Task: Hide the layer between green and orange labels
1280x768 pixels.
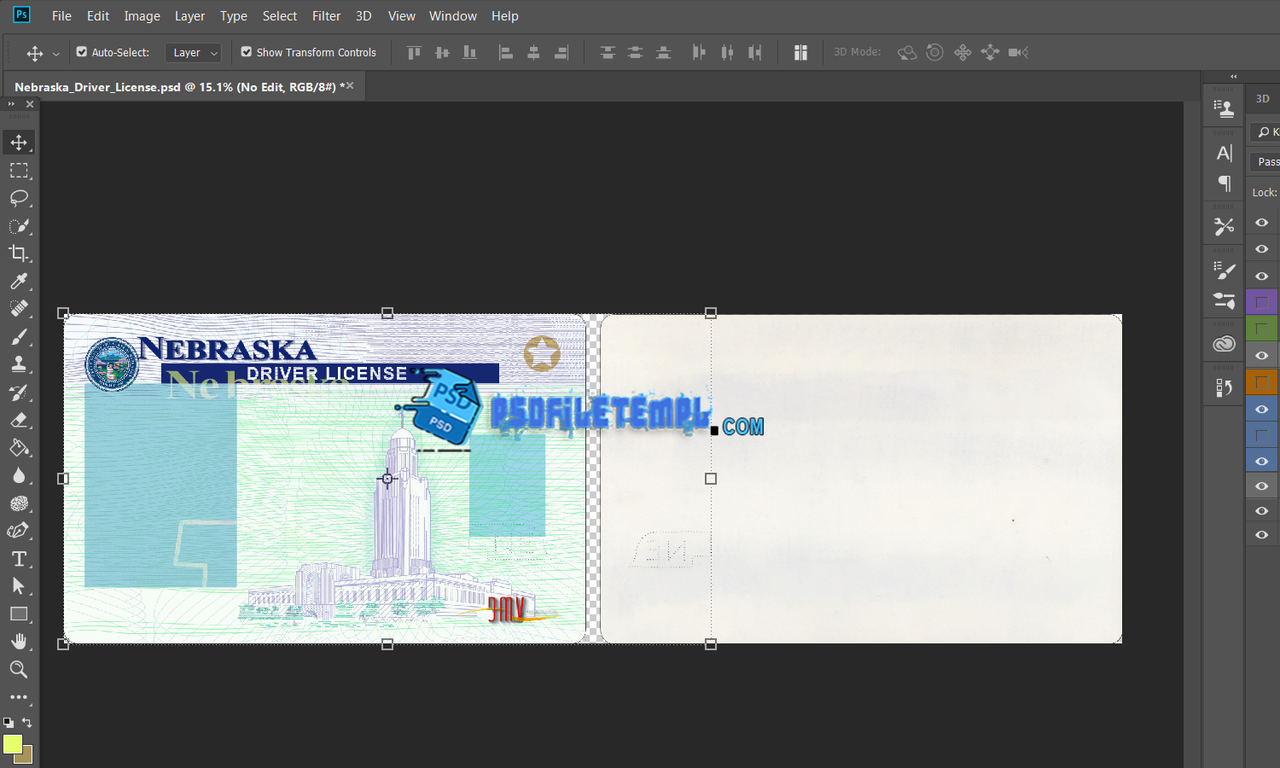Action: tap(1262, 355)
